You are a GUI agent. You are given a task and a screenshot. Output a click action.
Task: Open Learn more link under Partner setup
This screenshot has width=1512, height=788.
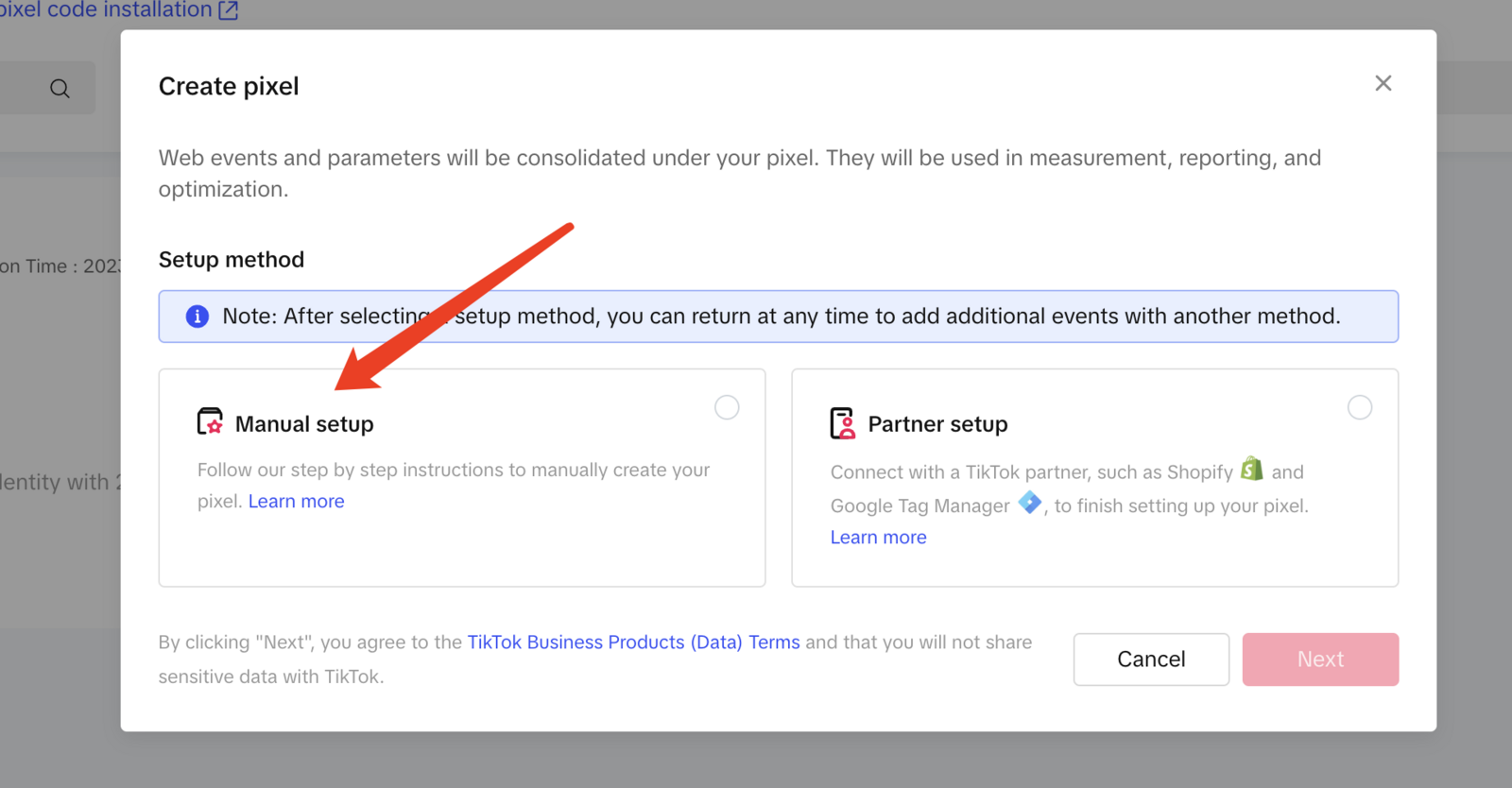(x=878, y=538)
